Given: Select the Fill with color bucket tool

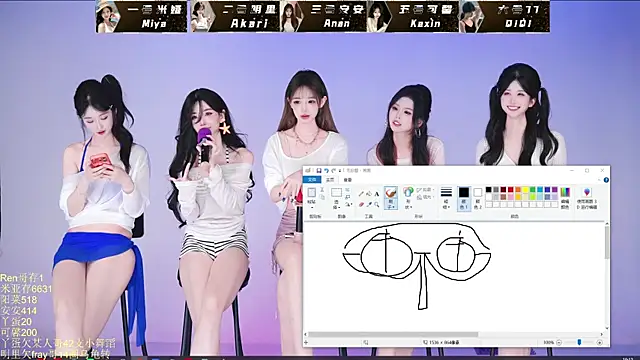Looking at the screenshot, I should click(x=369, y=194).
